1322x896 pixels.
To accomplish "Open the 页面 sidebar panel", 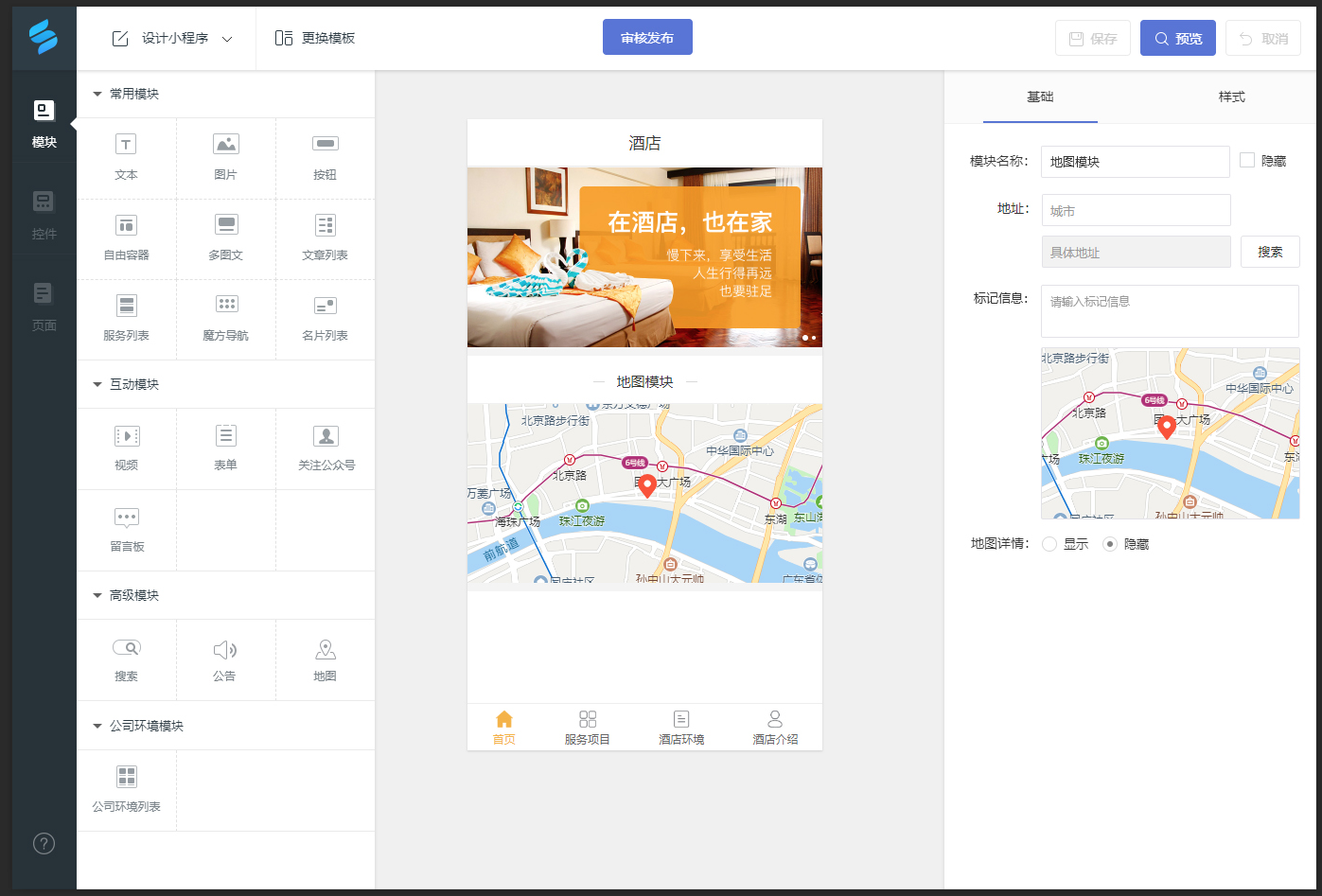I will tap(44, 307).
